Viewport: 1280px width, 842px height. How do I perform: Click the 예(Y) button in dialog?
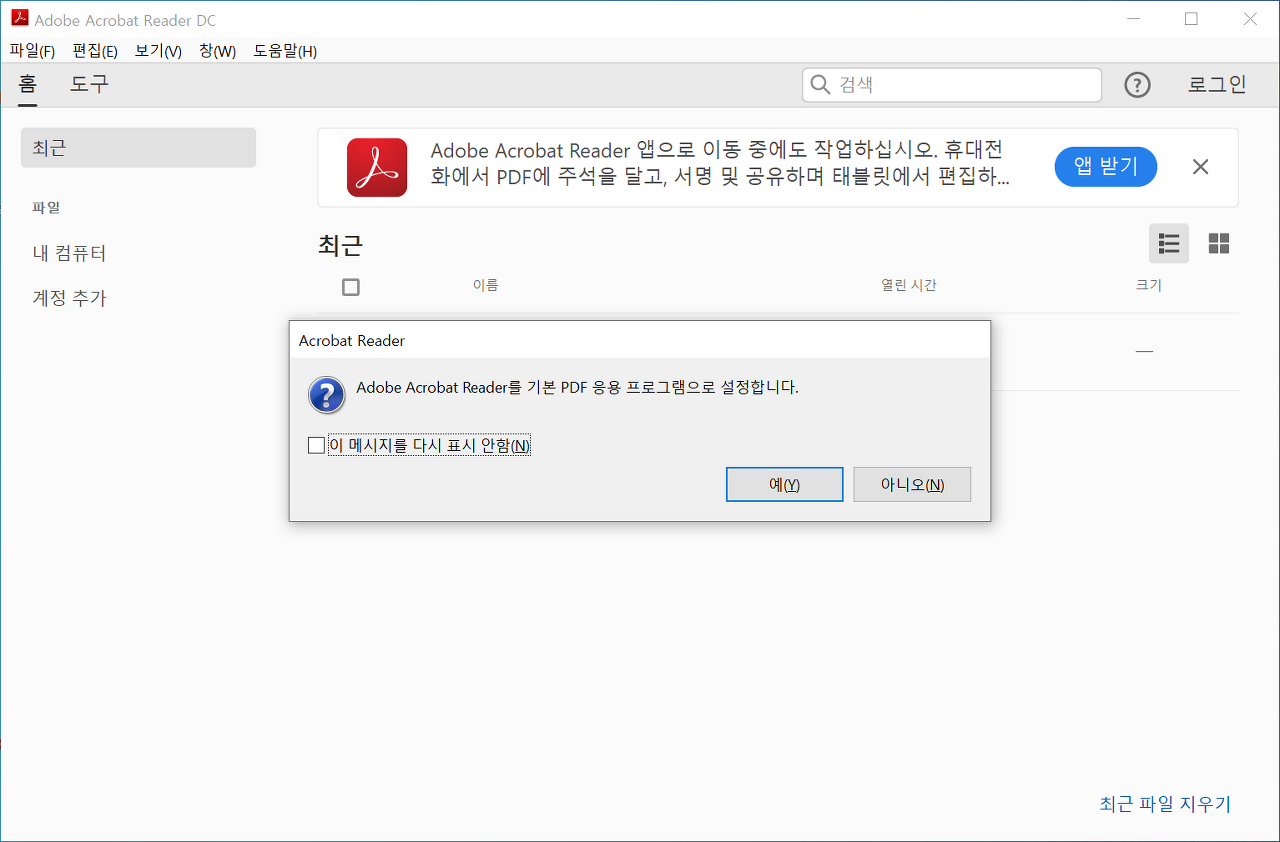[785, 485]
